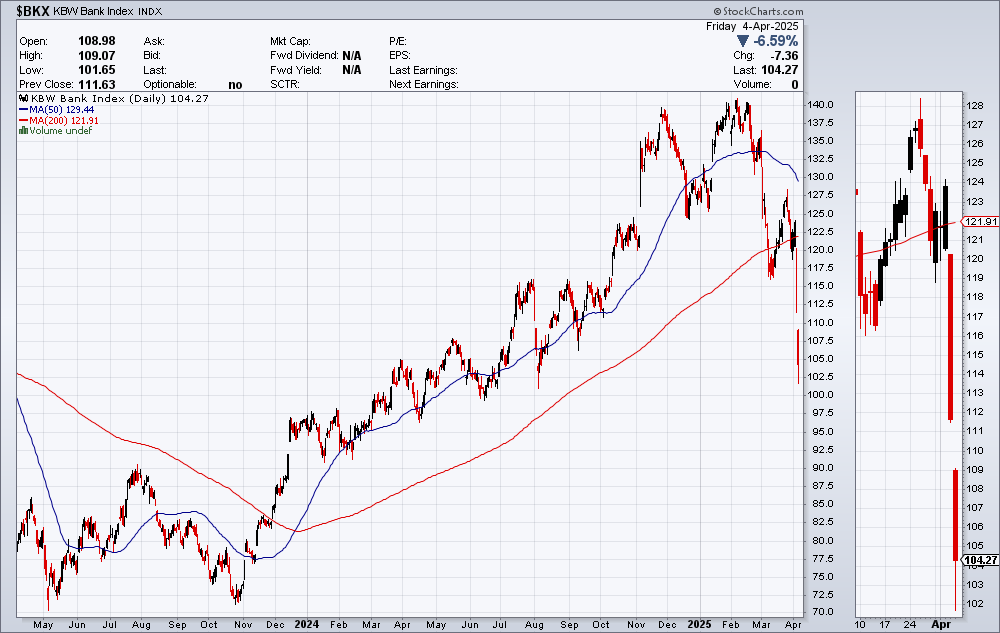Click the Fwd Dividend N/A value
Screen dimensions: 1000x633
[351, 55]
